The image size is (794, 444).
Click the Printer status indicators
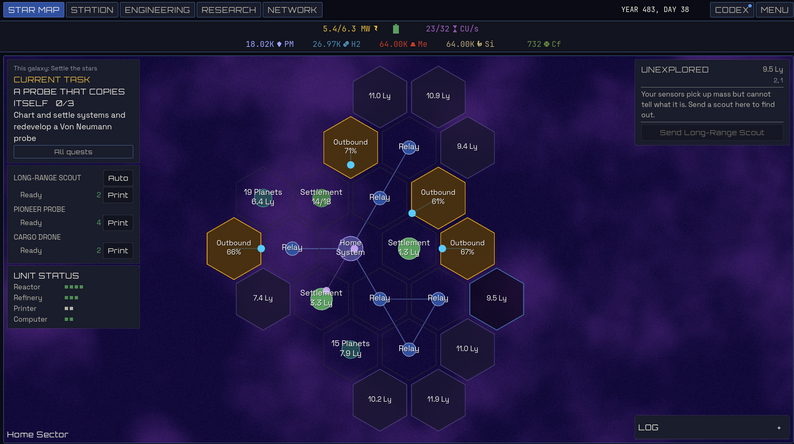click(x=69, y=308)
